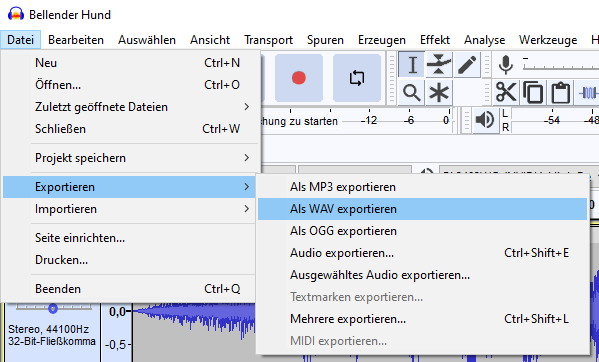Click the speaker playback meter icon

pyautogui.click(x=485, y=120)
